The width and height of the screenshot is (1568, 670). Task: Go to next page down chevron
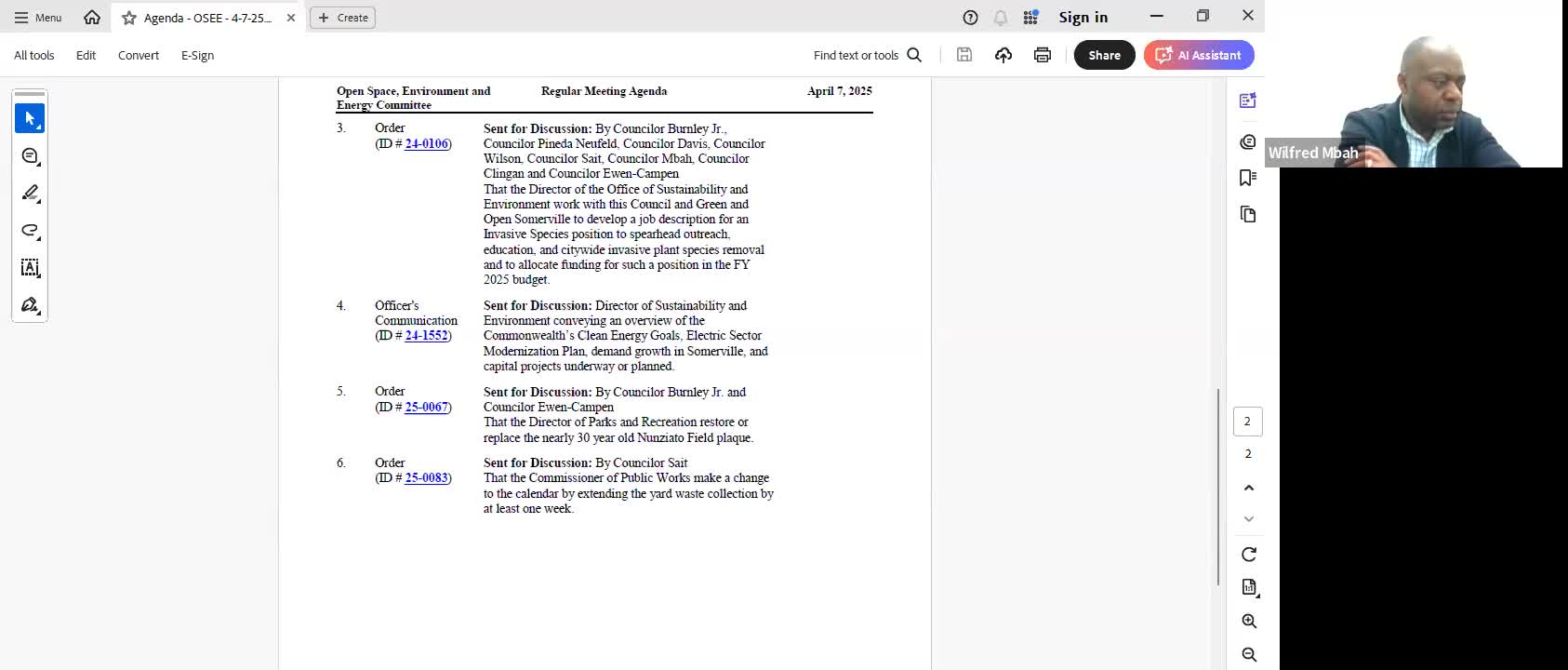[1249, 519]
